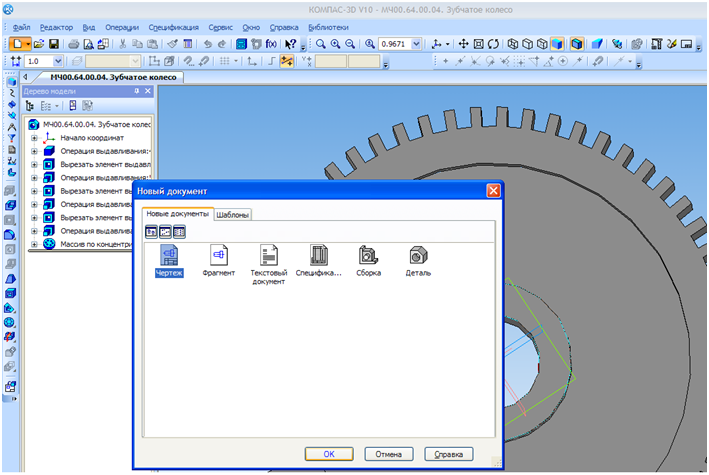Close the Новый документ dialog
Screen dimensions: 709x475
tap(493, 191)
